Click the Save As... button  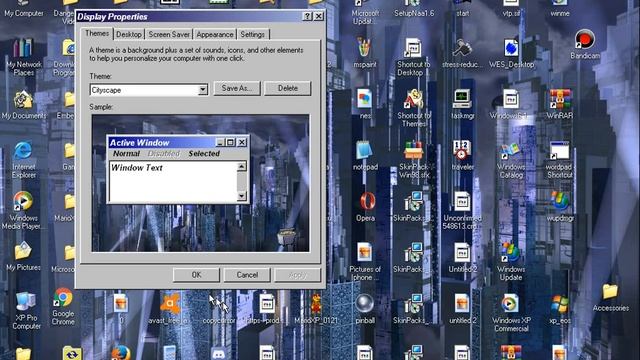coord(237,88)
